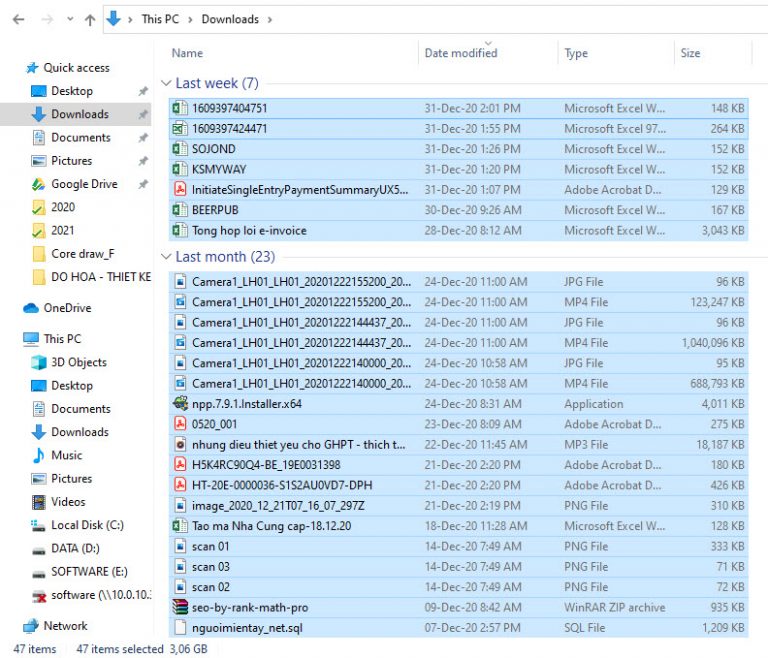Open Documents under Quick access

[81, 138]
